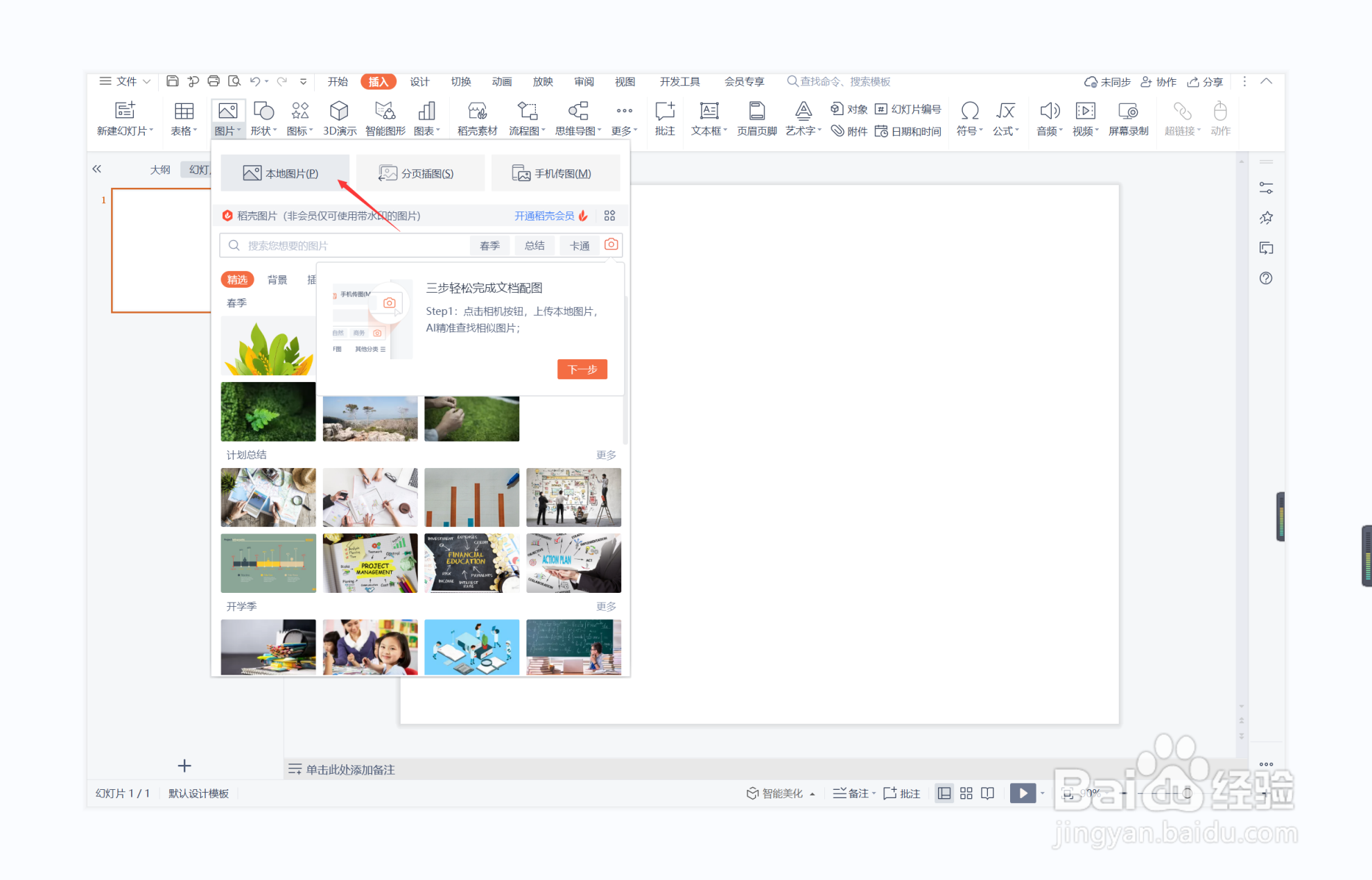Click the save file icon

pos(173,82)
